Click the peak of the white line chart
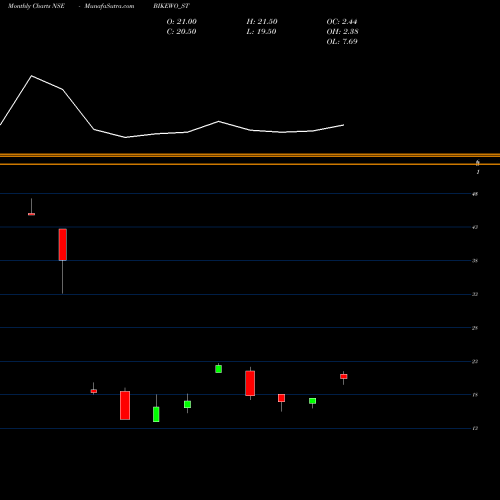Image resolution: width=500 pixels, height=500 pixels. click(x=32, y=76)
